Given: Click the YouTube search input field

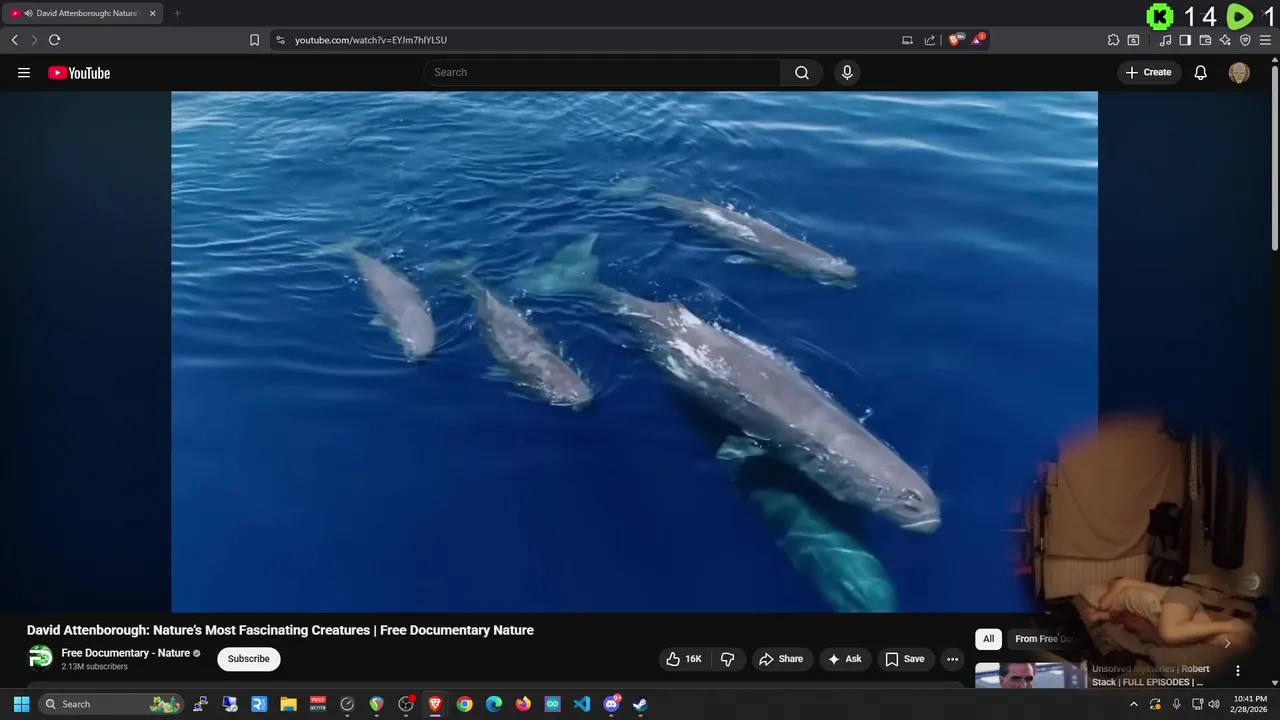Looking at the screenshot, I should point(602,72).
